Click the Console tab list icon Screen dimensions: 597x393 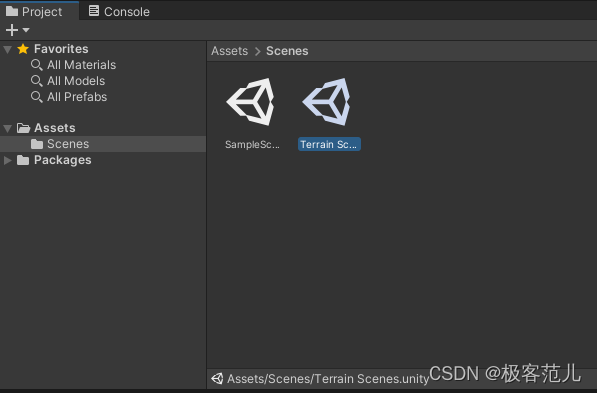point(94,11)
